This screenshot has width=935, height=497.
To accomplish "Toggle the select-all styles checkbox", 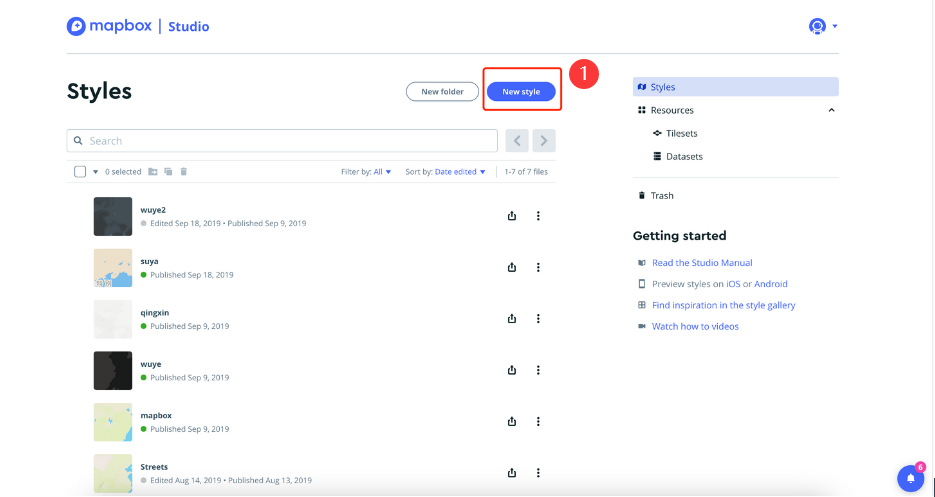I will point(80,172).
